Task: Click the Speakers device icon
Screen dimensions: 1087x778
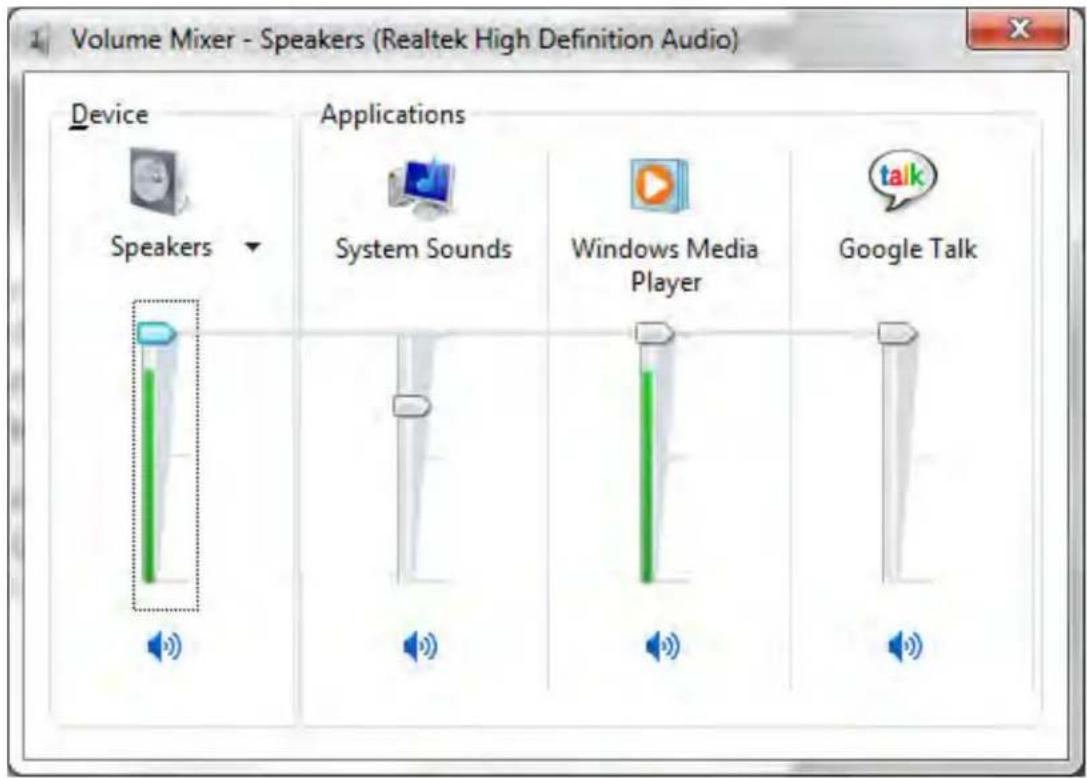Action: coord(159,182)
